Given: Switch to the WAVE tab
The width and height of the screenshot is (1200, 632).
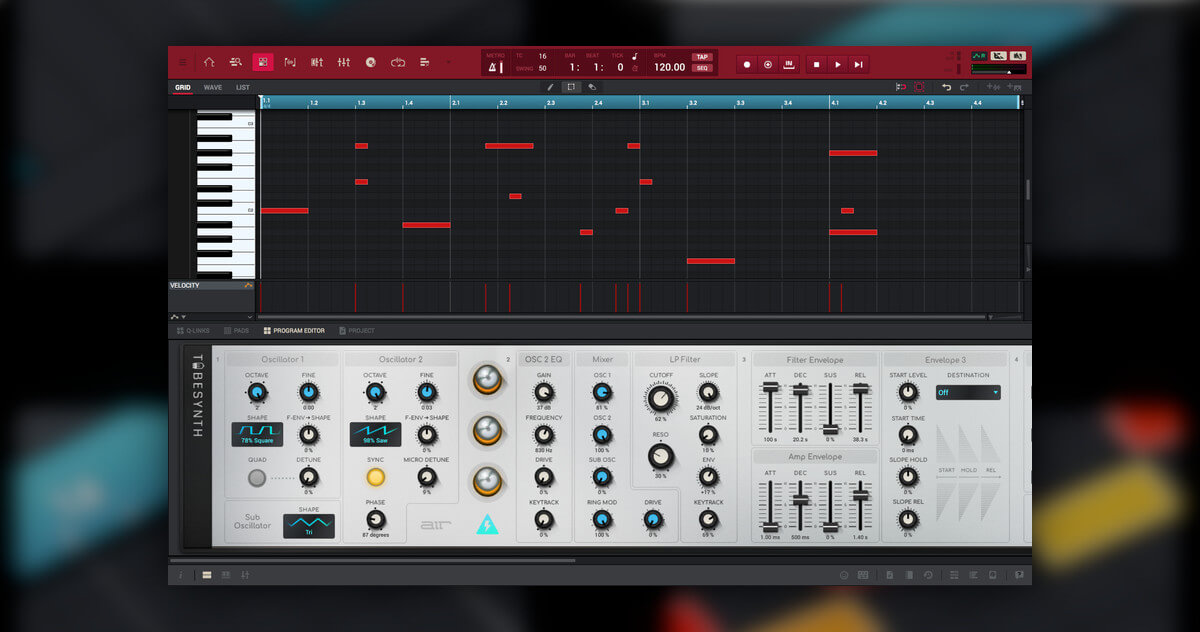Looking at the screenshot, I should click(x=213, y=87).
